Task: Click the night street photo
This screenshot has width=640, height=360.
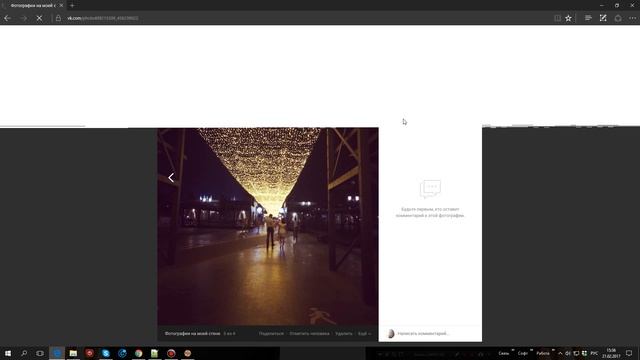Action: pos(268,227)
